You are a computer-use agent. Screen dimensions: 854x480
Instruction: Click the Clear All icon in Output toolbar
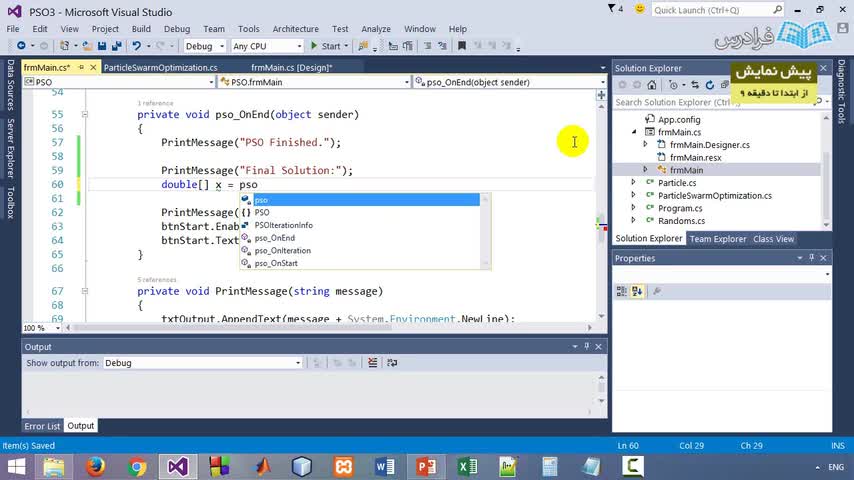(x=373, y=363)
